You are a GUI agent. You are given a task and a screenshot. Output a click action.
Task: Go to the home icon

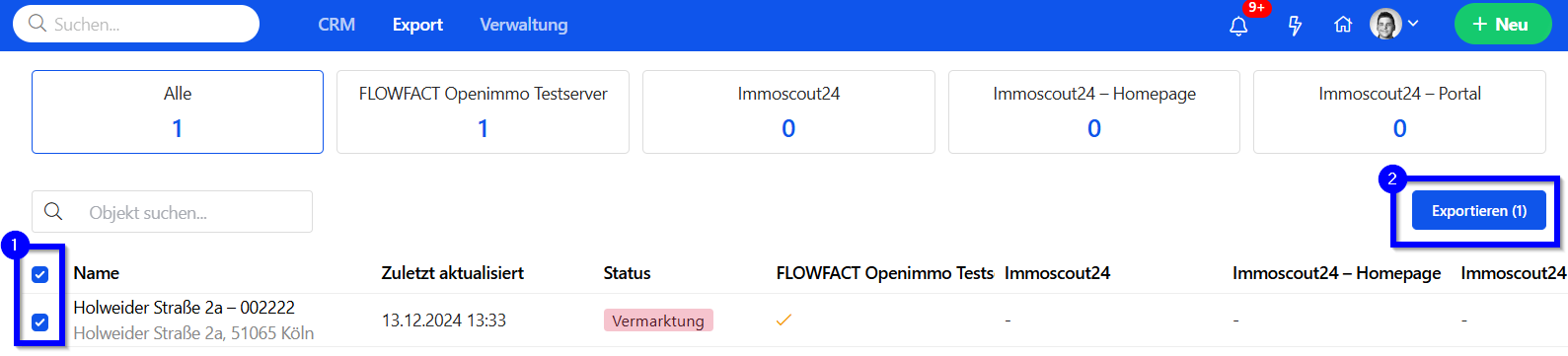[1343, 25]
